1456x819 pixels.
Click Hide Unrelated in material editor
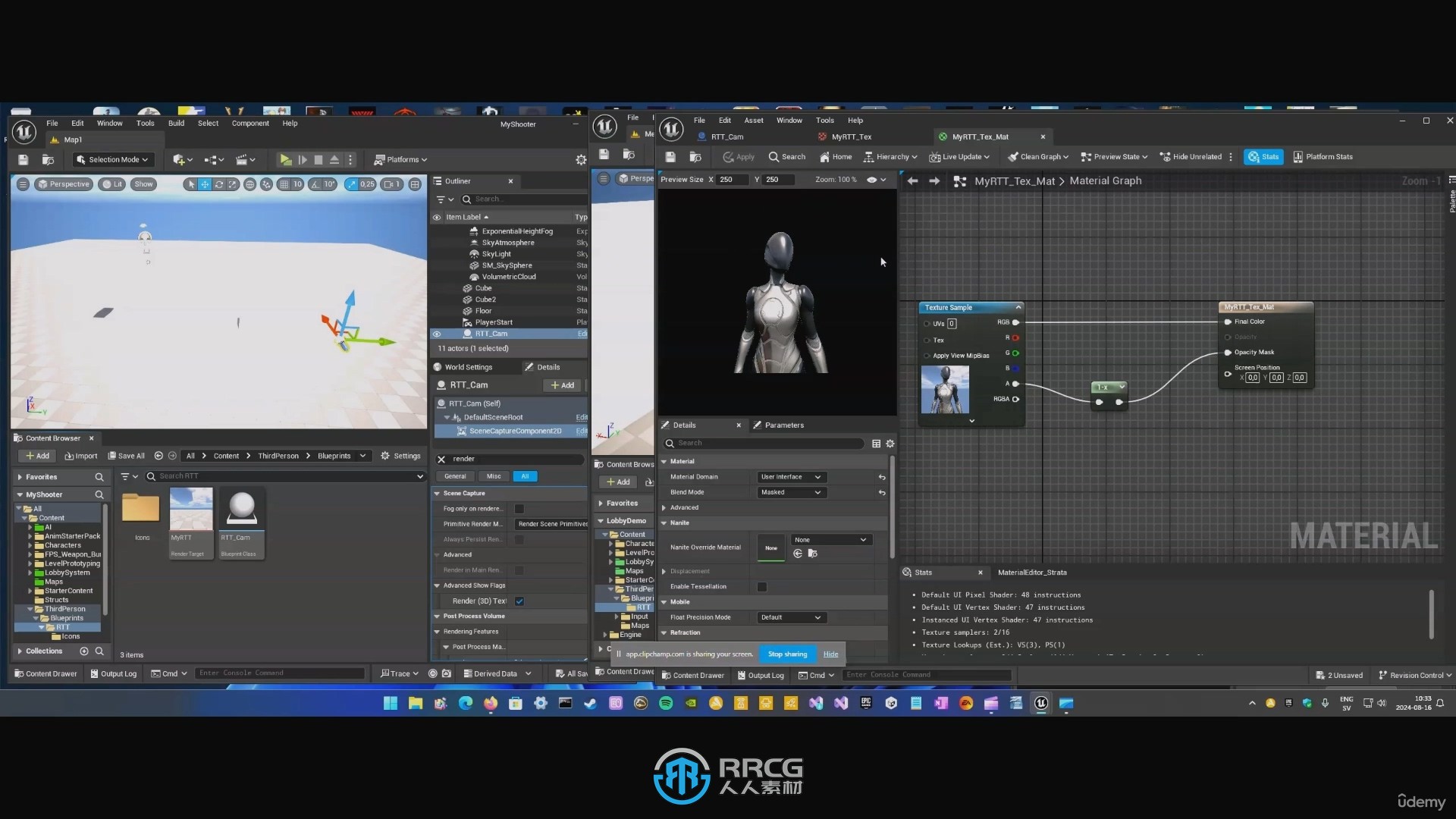point(1191,157)
